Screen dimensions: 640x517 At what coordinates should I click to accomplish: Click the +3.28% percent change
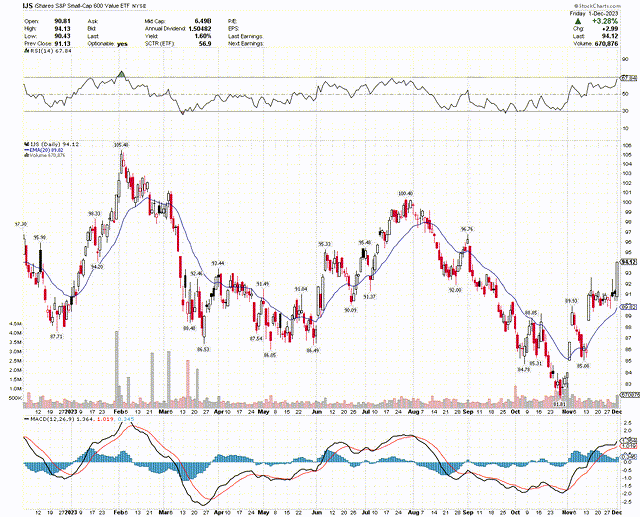click(x=605, y=21)
